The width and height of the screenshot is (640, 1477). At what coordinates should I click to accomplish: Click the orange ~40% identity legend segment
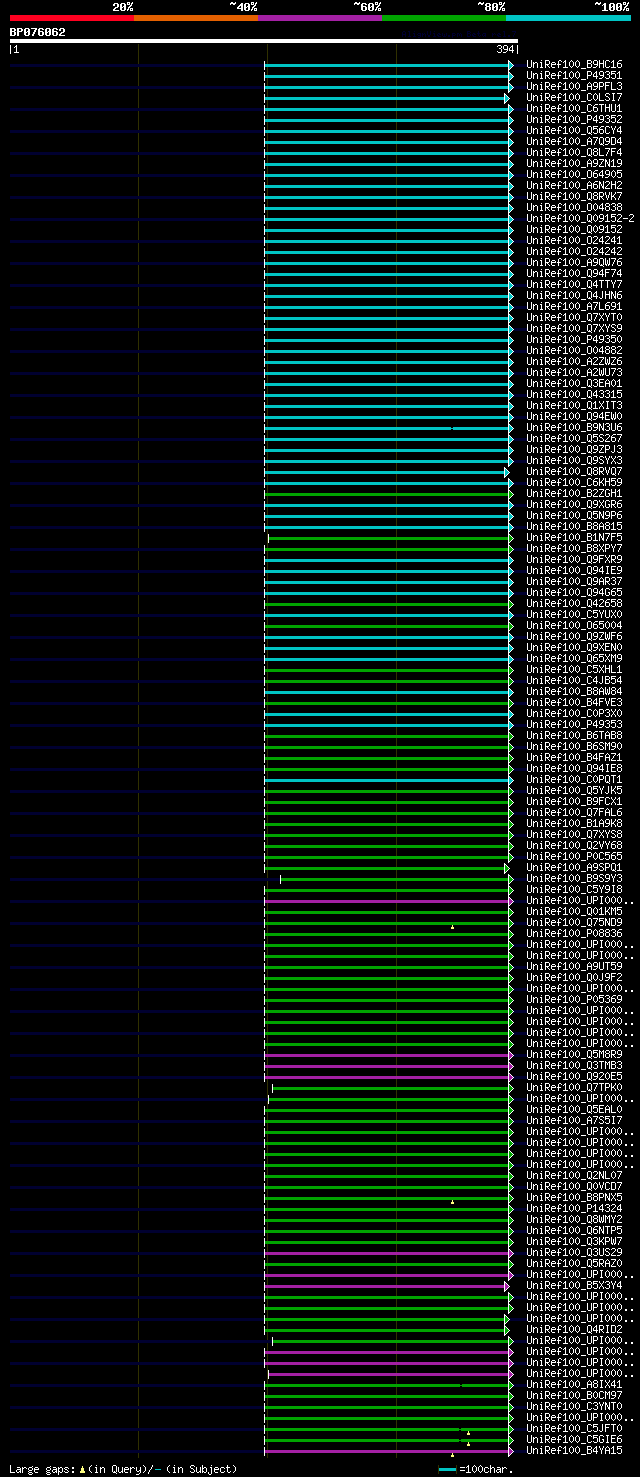pos(195,17)
